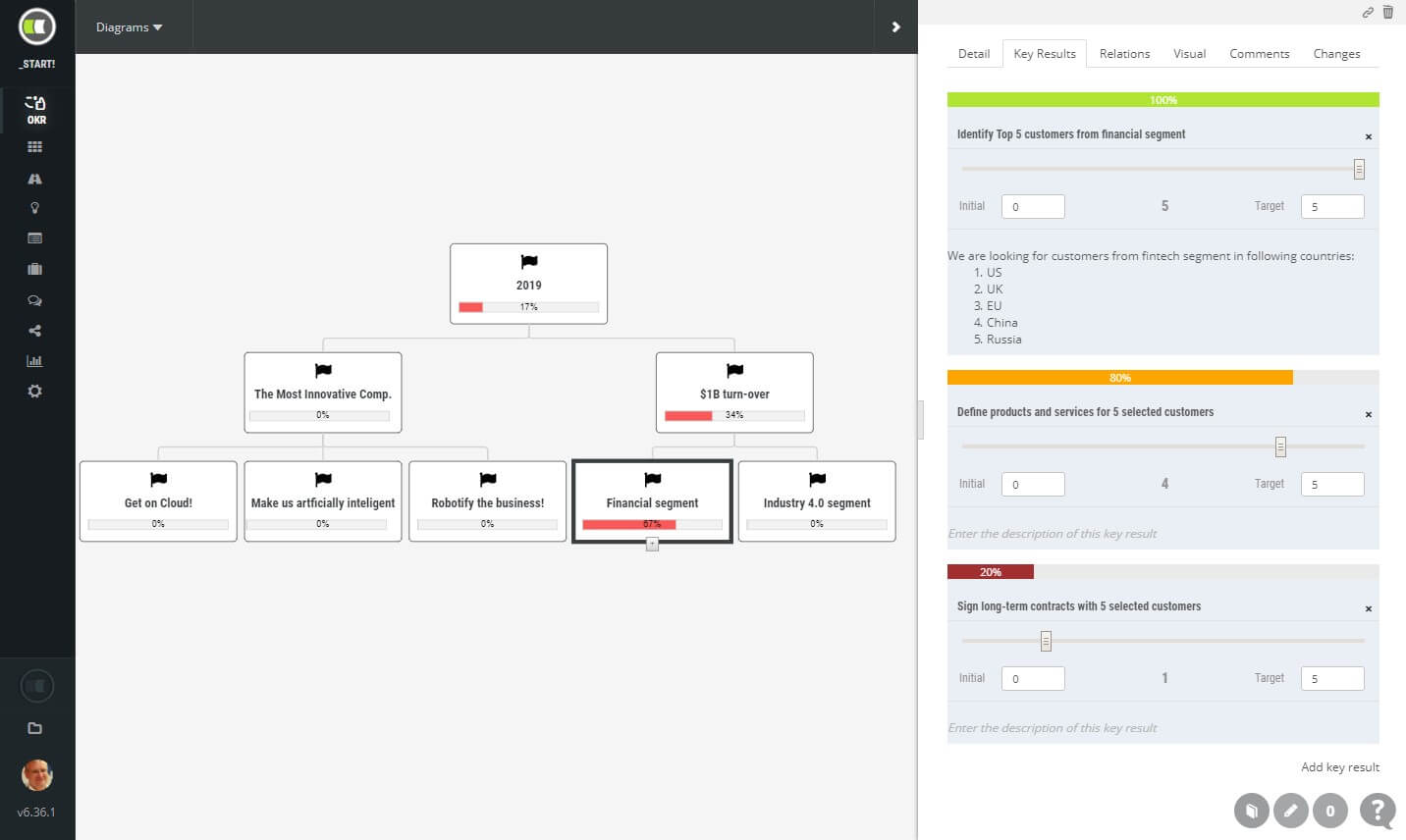Click 'Identify Top 5 customers from financial segment' title
The width and height of the screenshot is (1406, 840).
click(1071, 134)
